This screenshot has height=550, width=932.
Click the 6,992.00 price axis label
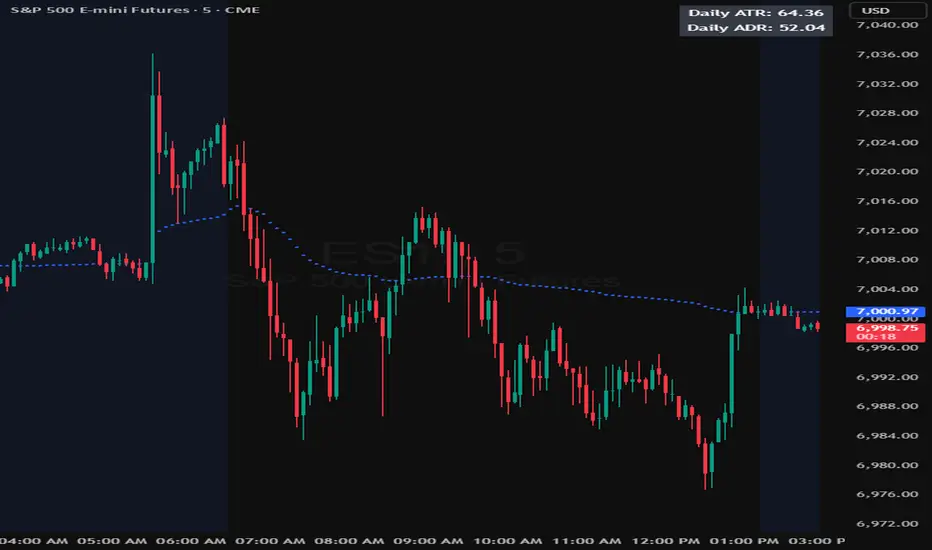click(x=887, y=376)
